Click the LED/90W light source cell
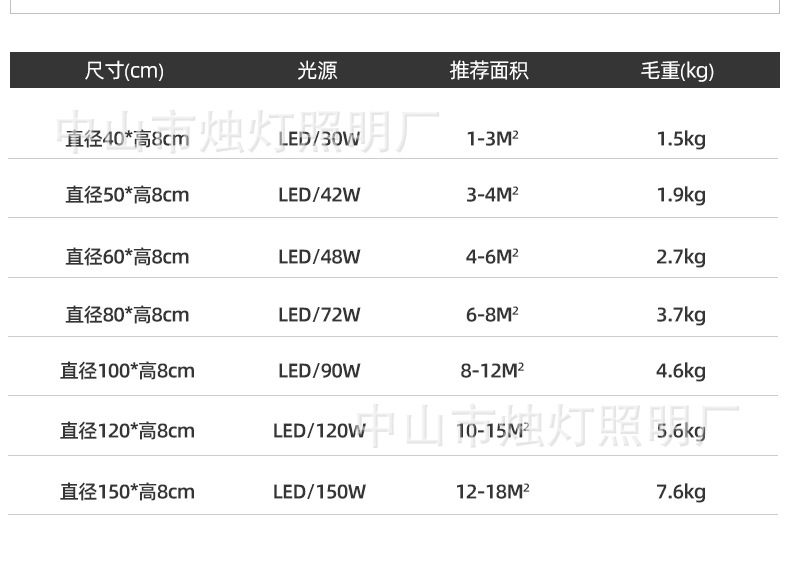The height and width of the screenshot is (588, 790). click(318, 371)
